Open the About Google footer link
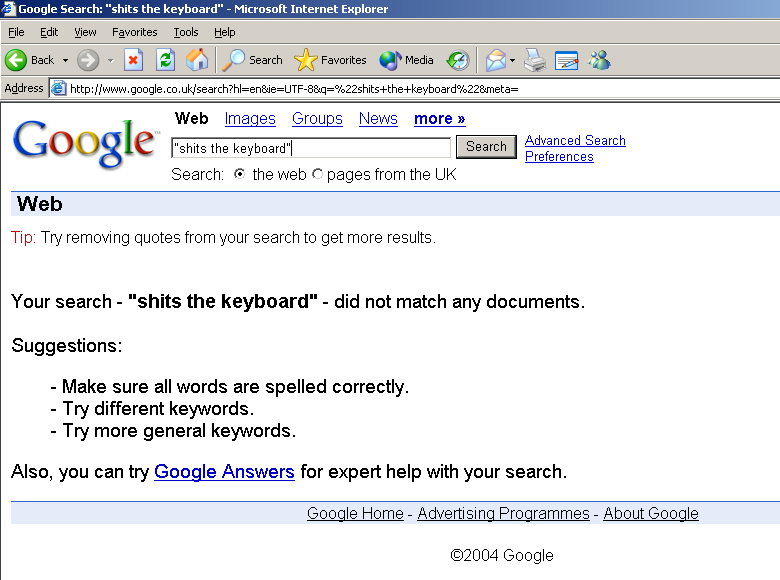 click(651, 513)
